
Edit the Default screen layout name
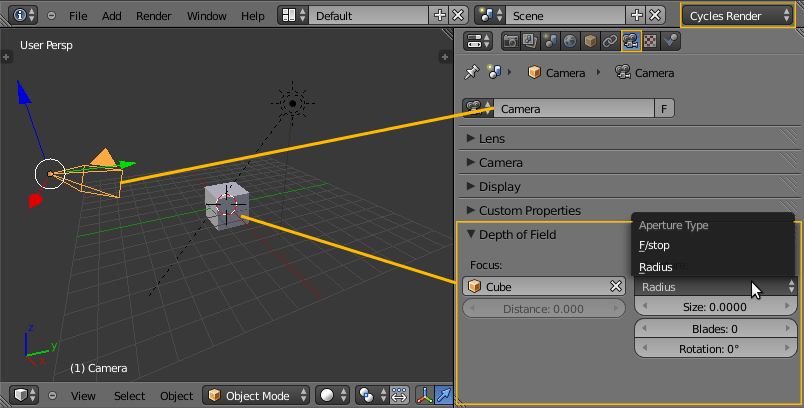[369, 15]
